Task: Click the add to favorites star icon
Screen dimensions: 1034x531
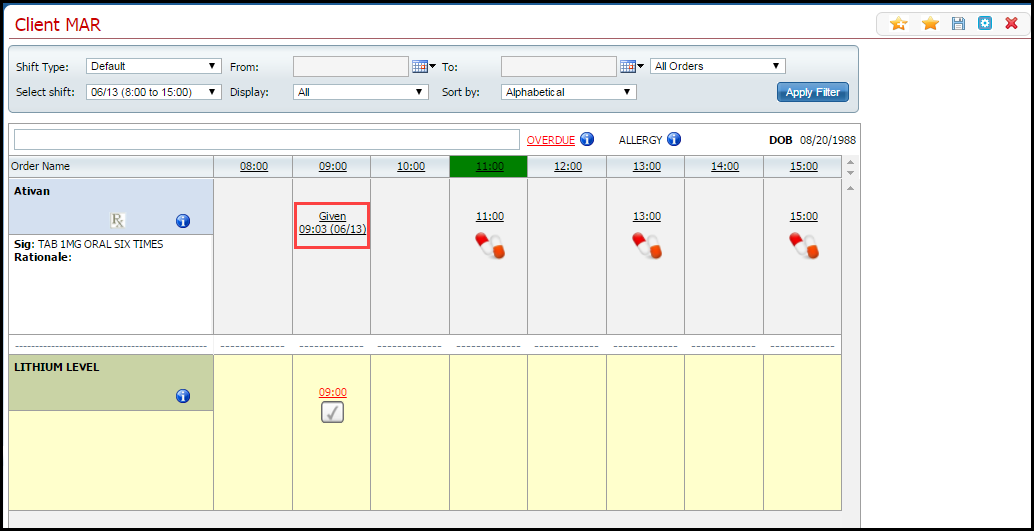Action: (x=898, y=23)
